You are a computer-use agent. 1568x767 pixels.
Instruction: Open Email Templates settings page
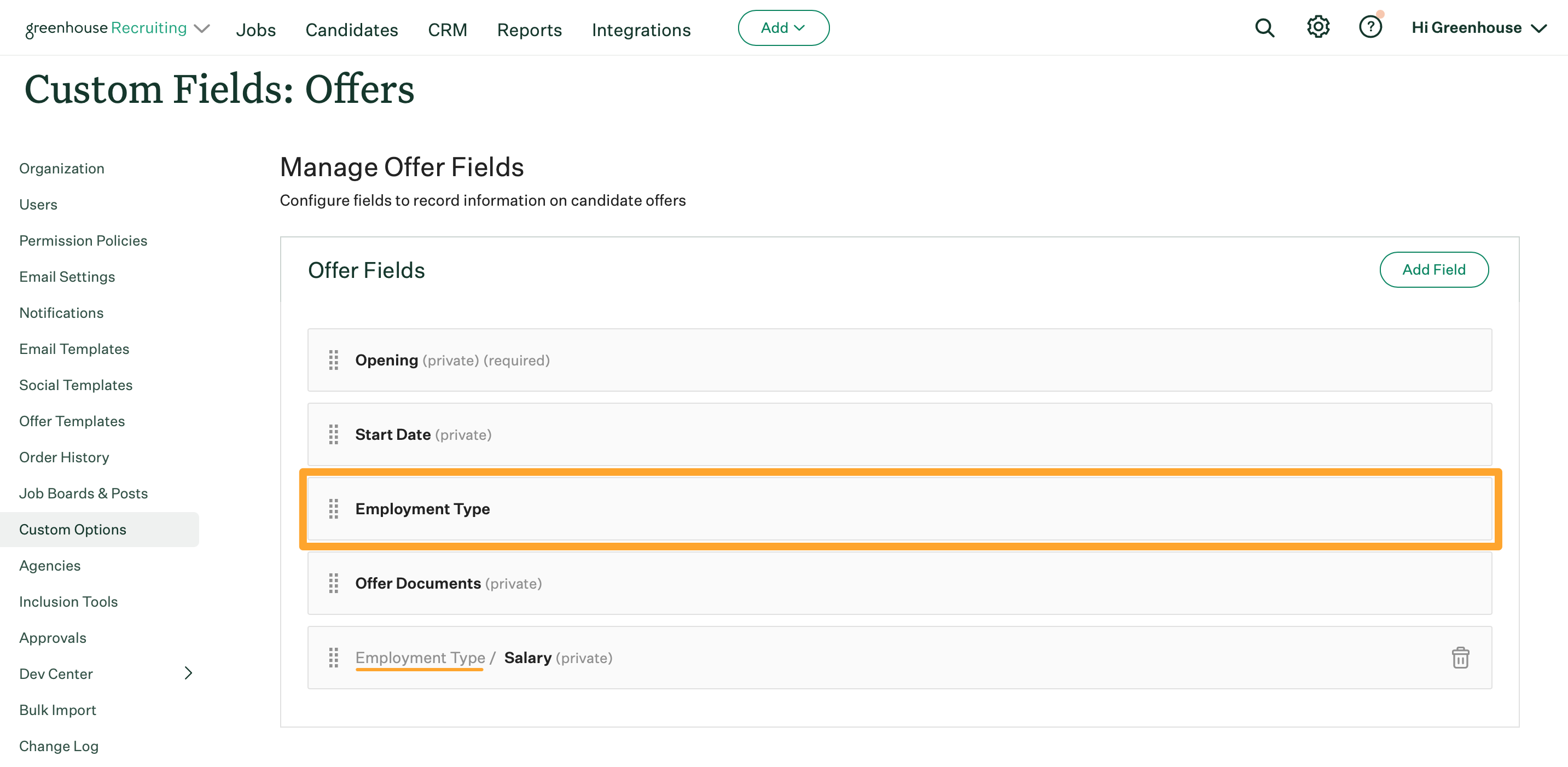coord(74,349)
